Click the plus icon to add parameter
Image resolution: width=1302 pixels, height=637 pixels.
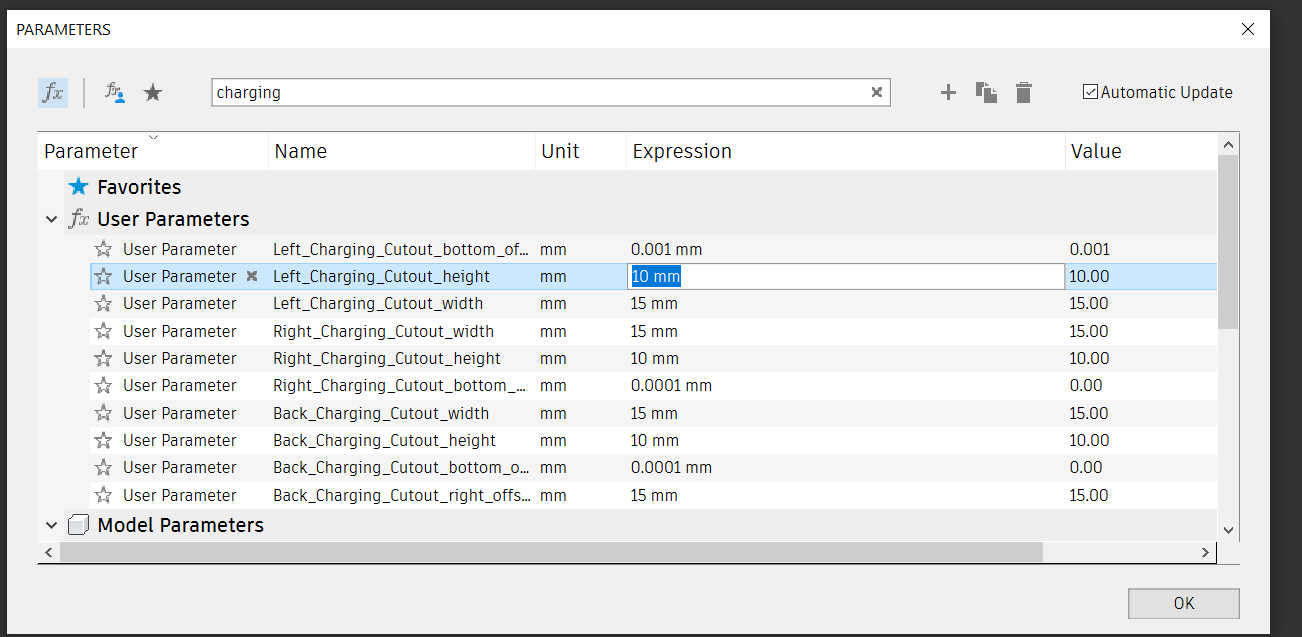point(948,93)
